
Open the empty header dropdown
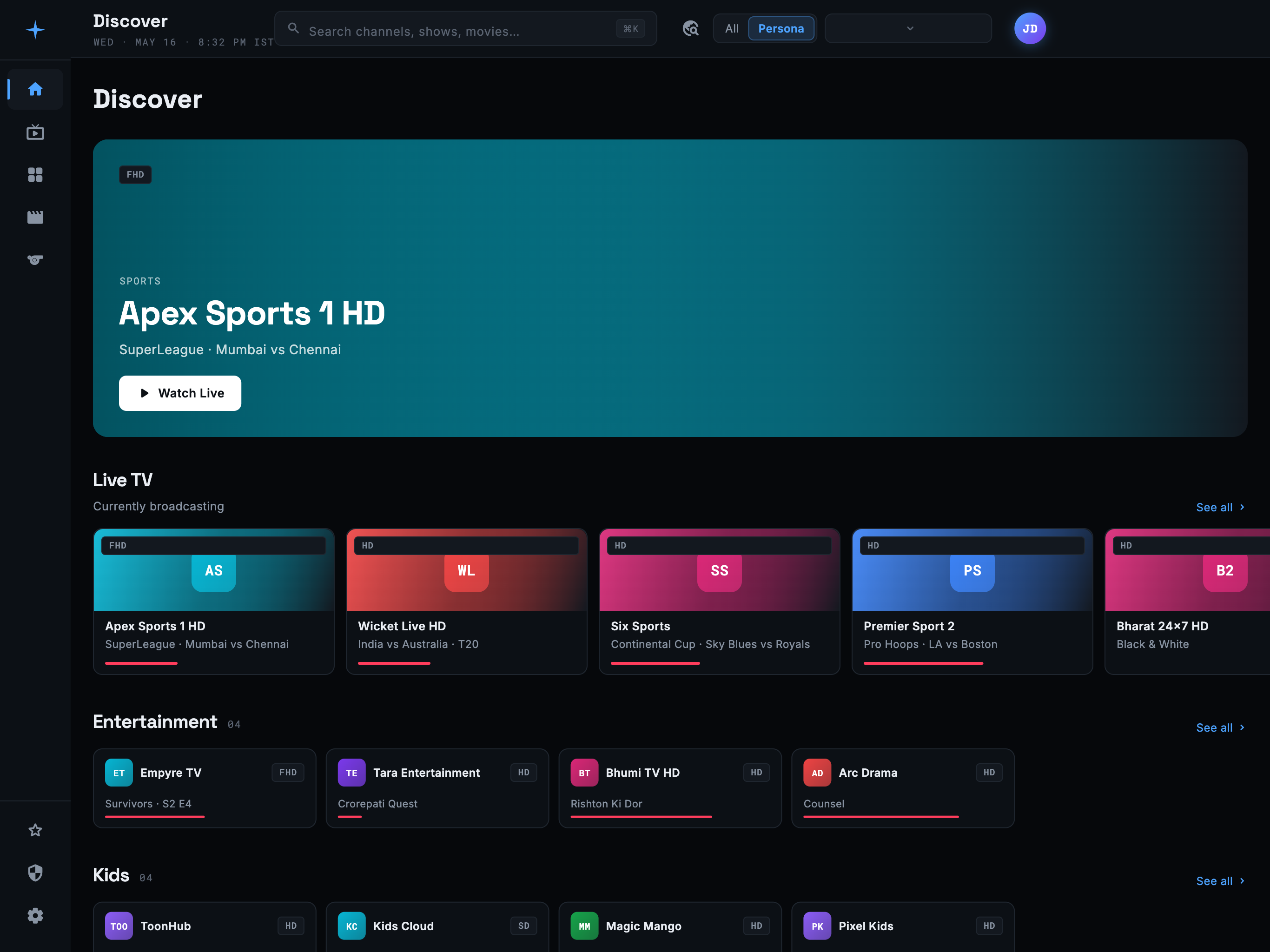(908, 28)
